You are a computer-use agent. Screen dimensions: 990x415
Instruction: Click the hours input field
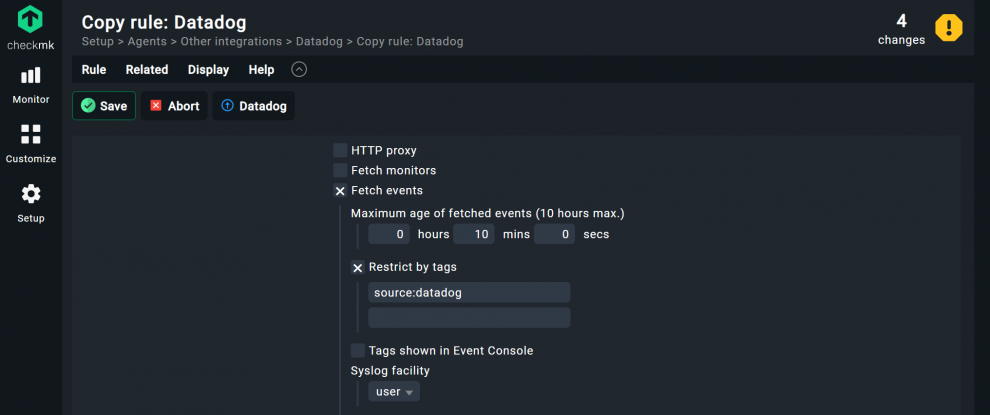click(389, 234)
